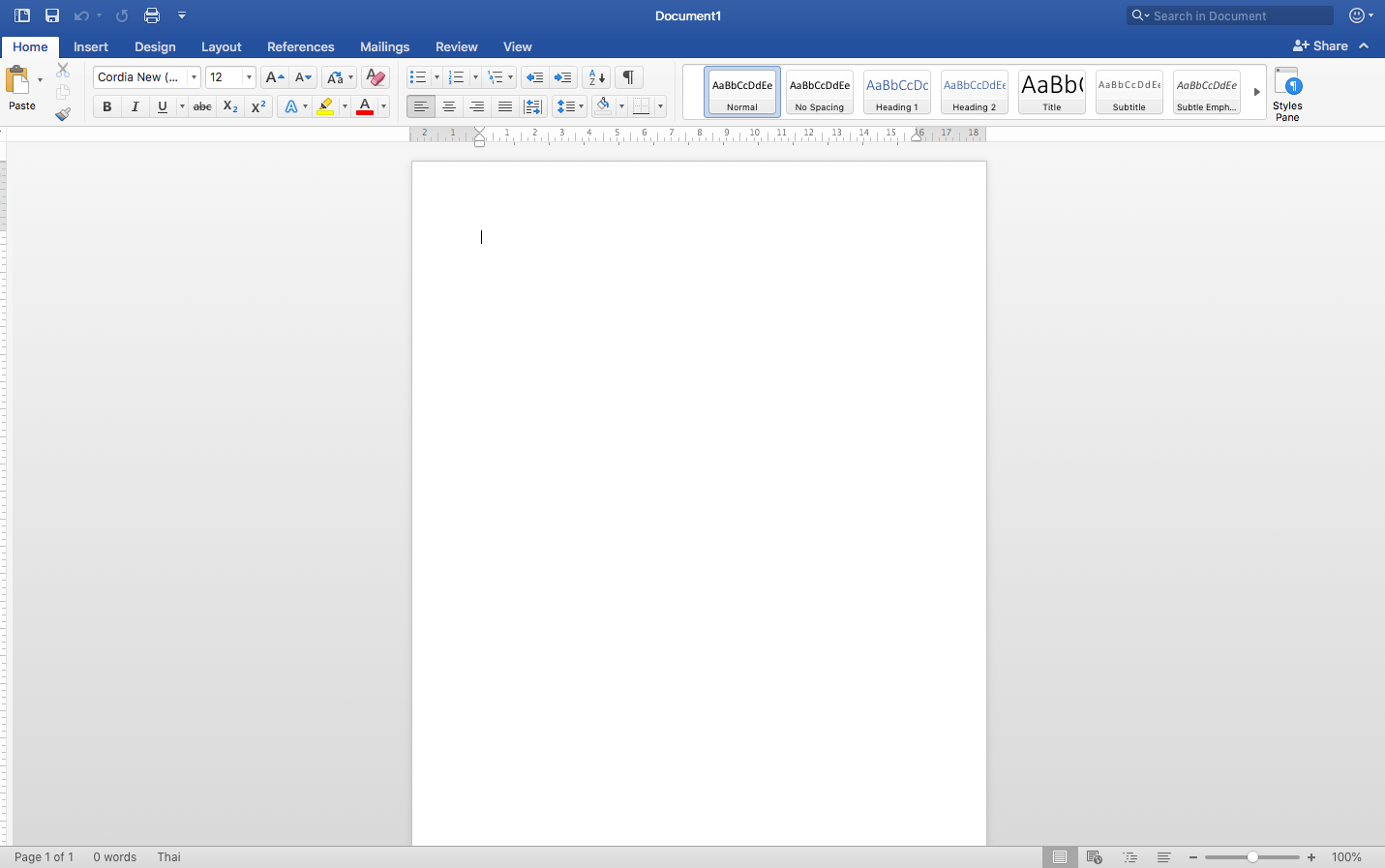Click the Format Painter brush icon
The image size is (1385, 868).
[63, 114]
